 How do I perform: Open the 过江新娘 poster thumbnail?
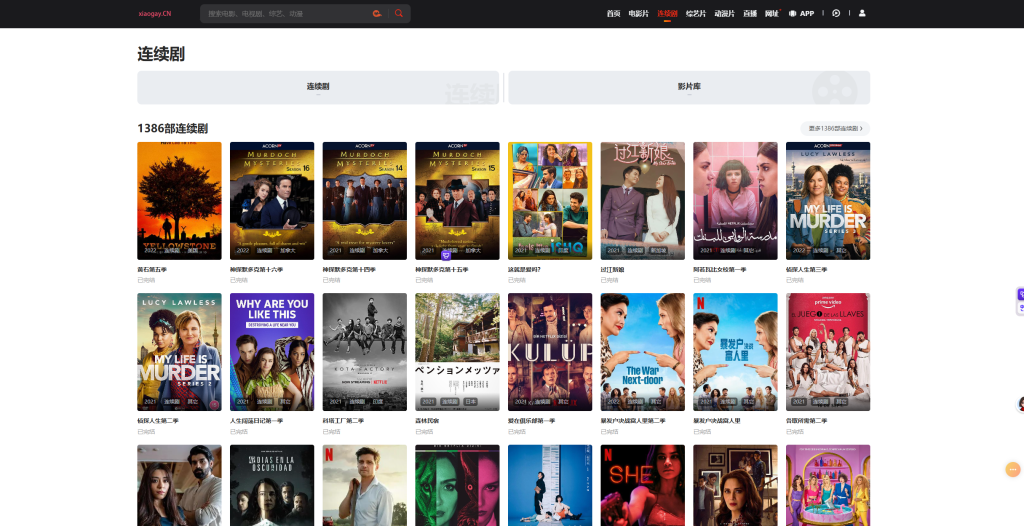pyautogui.click(x=643, y=201)
